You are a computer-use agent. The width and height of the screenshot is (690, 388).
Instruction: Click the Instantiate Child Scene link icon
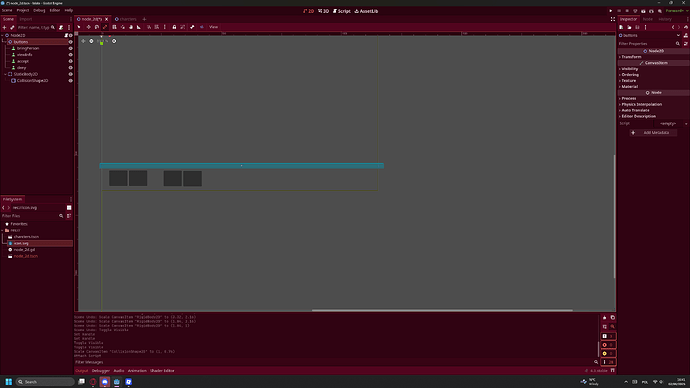coord(12,27)
